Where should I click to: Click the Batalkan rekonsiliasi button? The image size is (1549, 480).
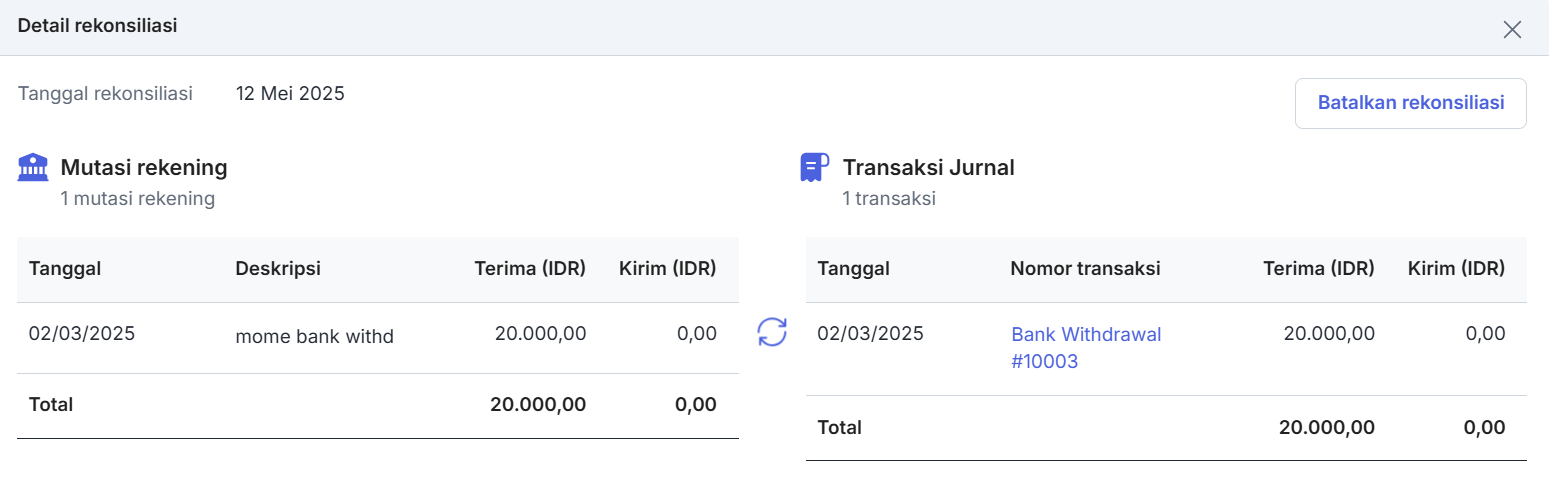pyautogui.click(x=1410, y=103)
